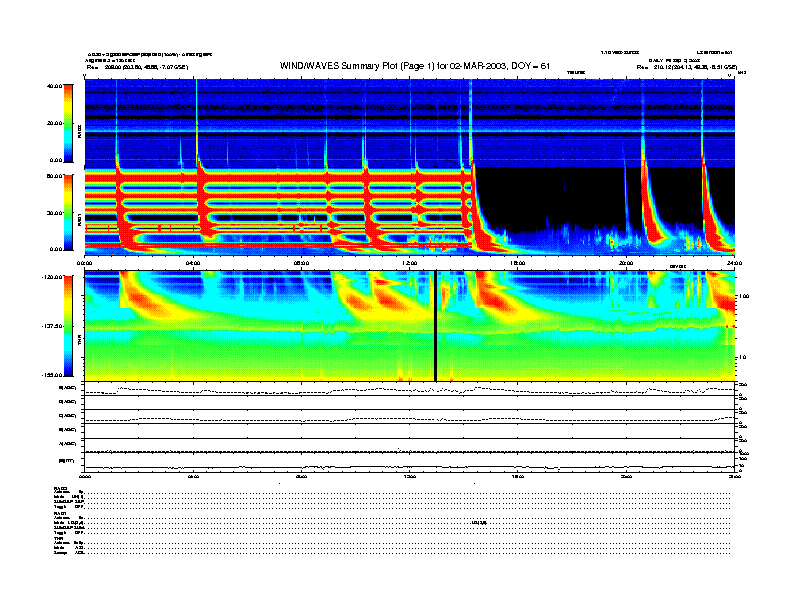
Task: Click the 100 label on TNR right axis
Action: coord(744,296)
